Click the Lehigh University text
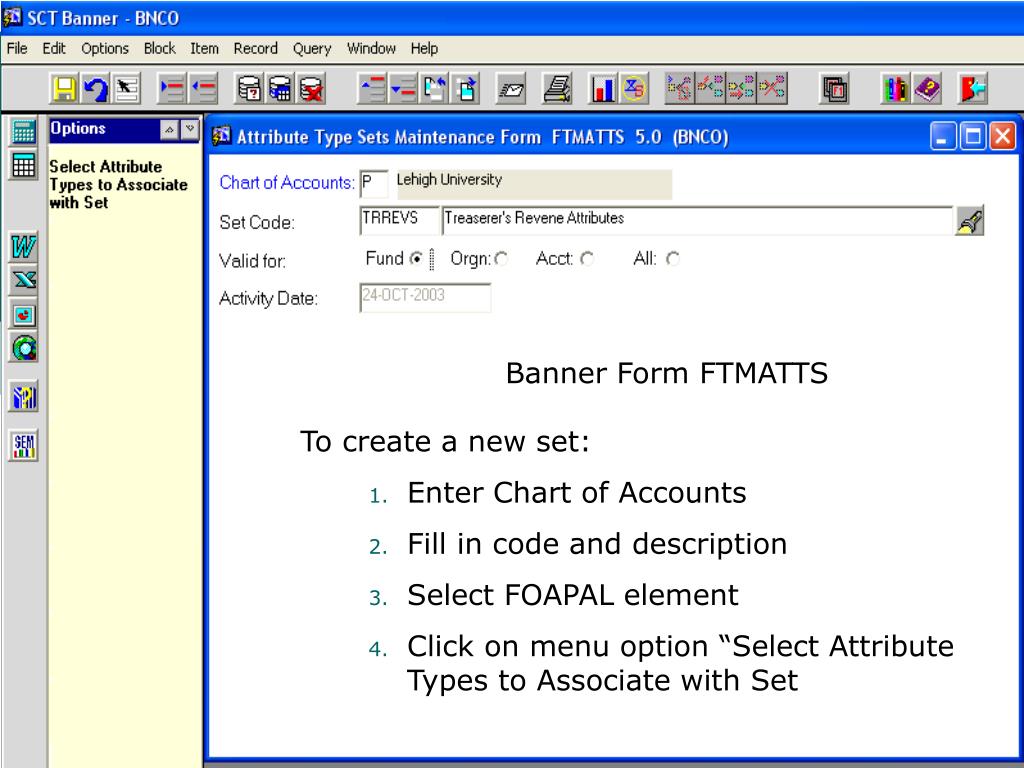 [449, 180]
